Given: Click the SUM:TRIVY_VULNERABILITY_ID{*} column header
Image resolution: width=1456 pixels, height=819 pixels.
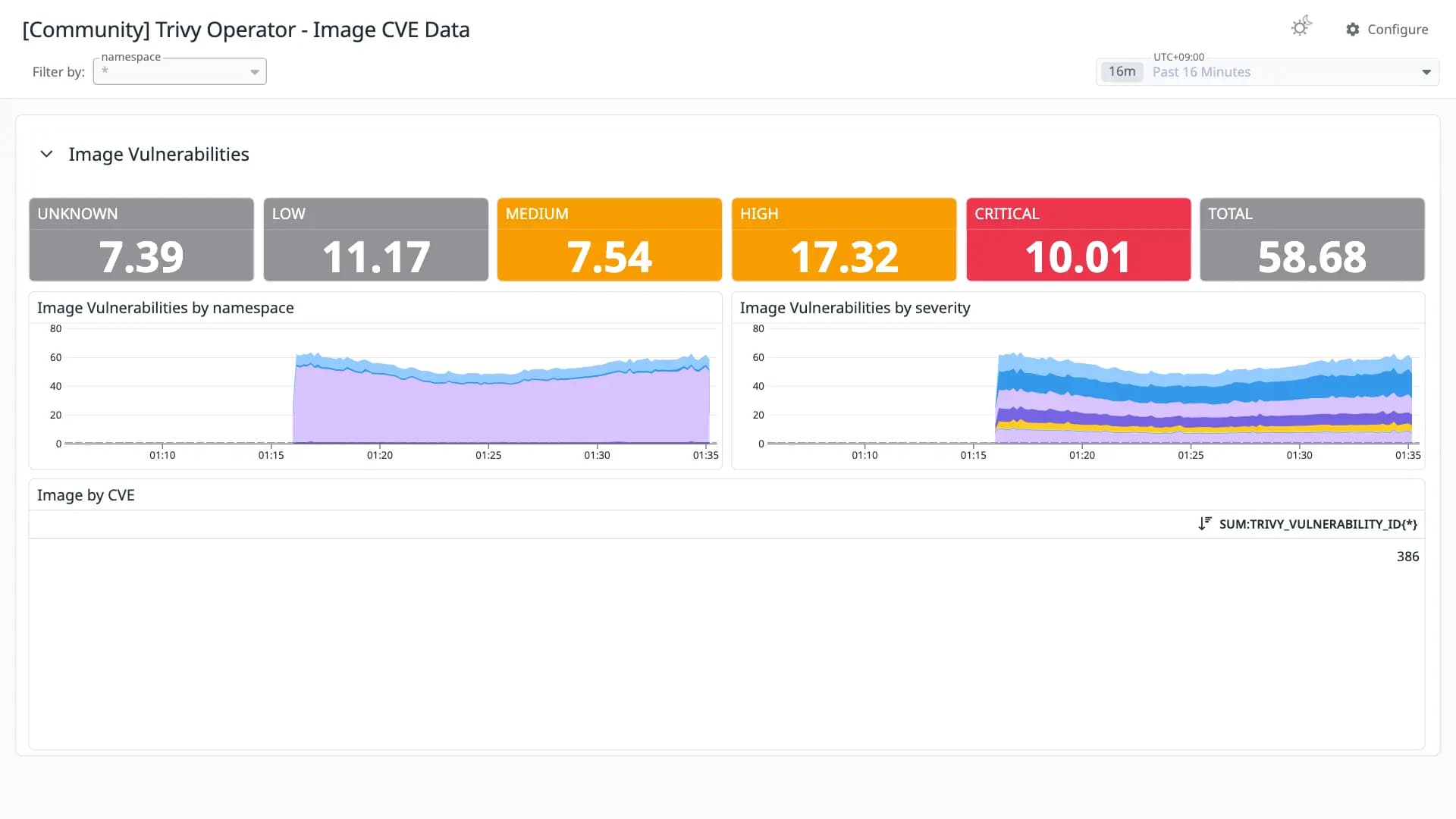Looking at the screenshot, I should click(1318, 524).
